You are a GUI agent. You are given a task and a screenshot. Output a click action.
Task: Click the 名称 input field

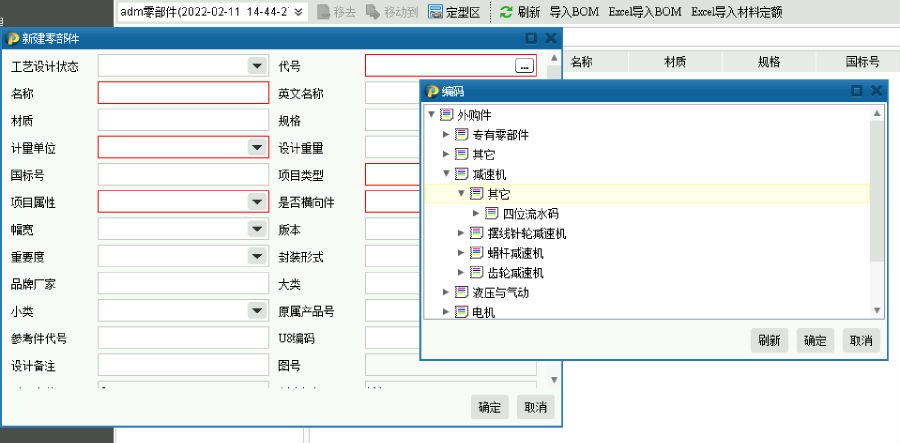coord(183,93)
